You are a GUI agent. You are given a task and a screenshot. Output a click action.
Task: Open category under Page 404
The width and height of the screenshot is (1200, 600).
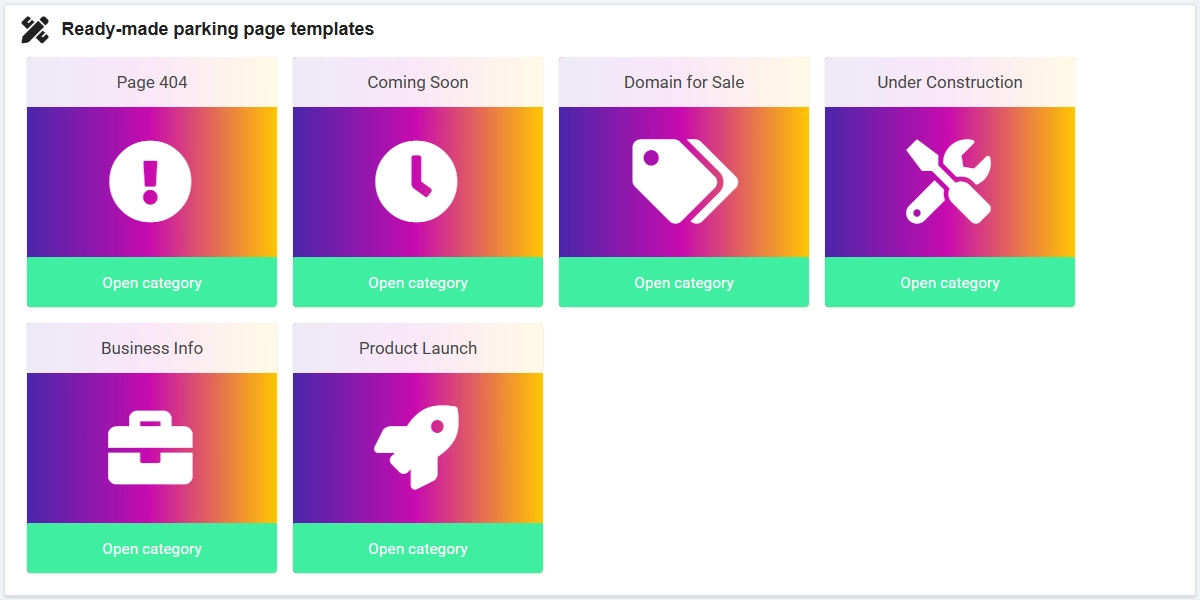(x=152, y=283)
